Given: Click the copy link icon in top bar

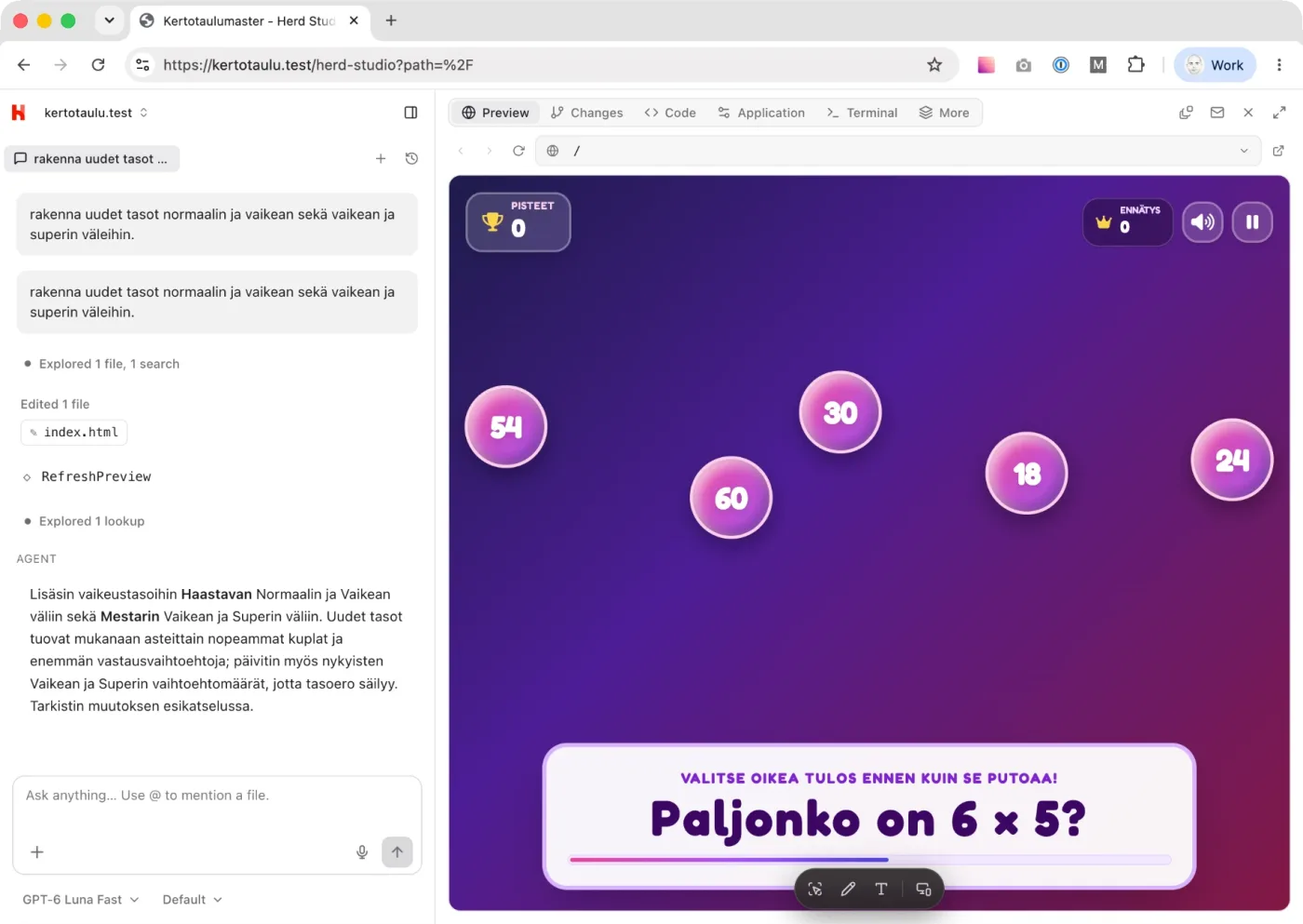Looking at the screenshot, I should tap(1186, 113).
